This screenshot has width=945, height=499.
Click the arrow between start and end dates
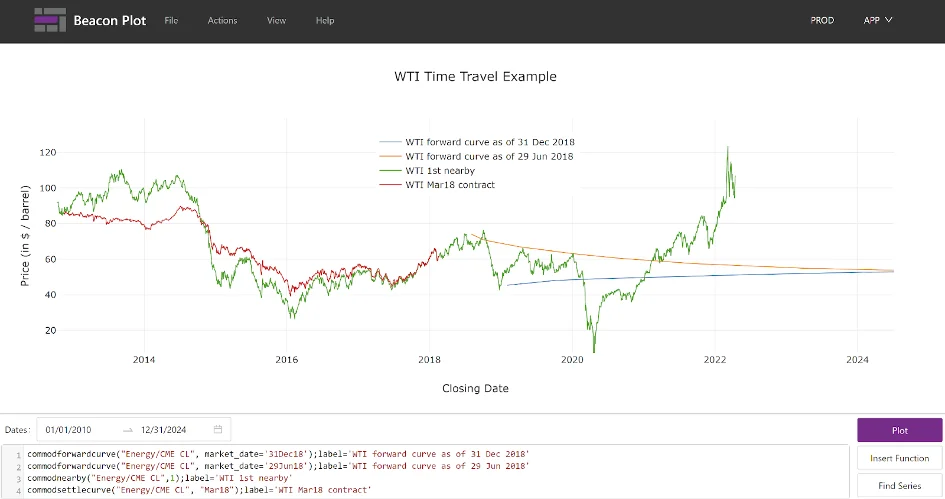128,430
